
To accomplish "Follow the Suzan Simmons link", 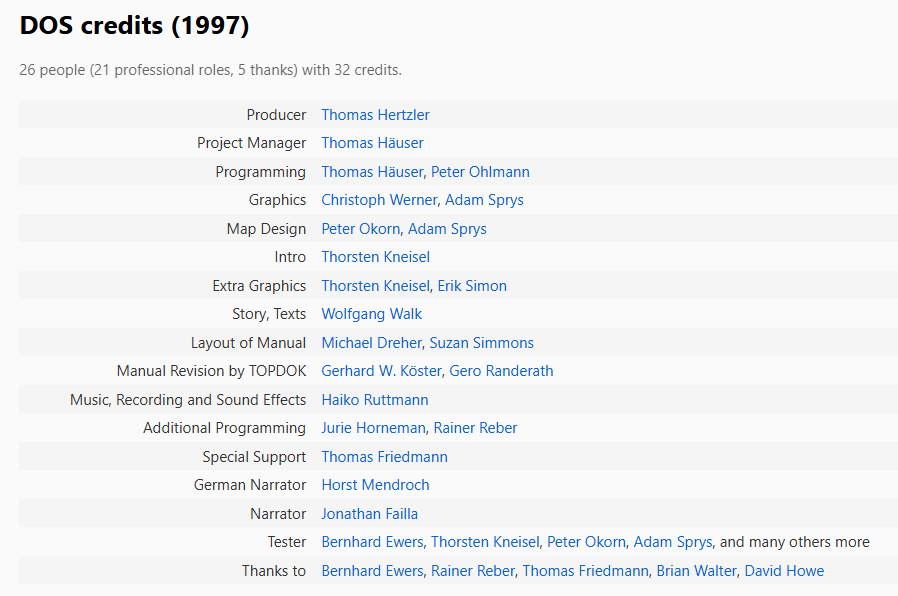I will pyautogui.click(x=481, y=343).
